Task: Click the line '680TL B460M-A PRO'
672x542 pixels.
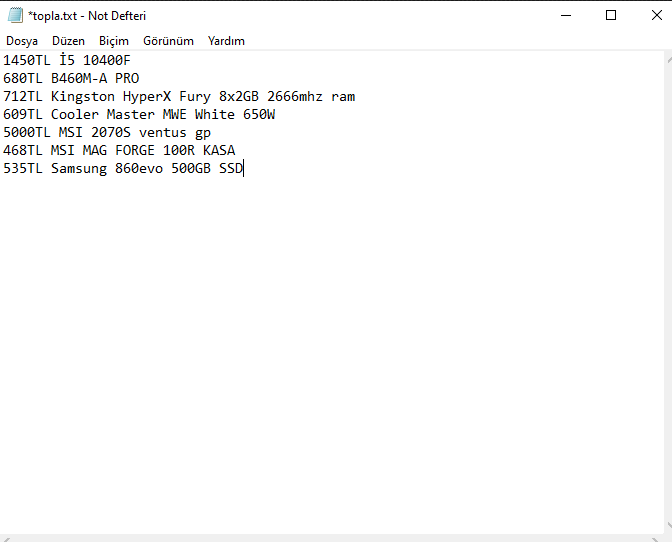Action: (x=71, y=78)
